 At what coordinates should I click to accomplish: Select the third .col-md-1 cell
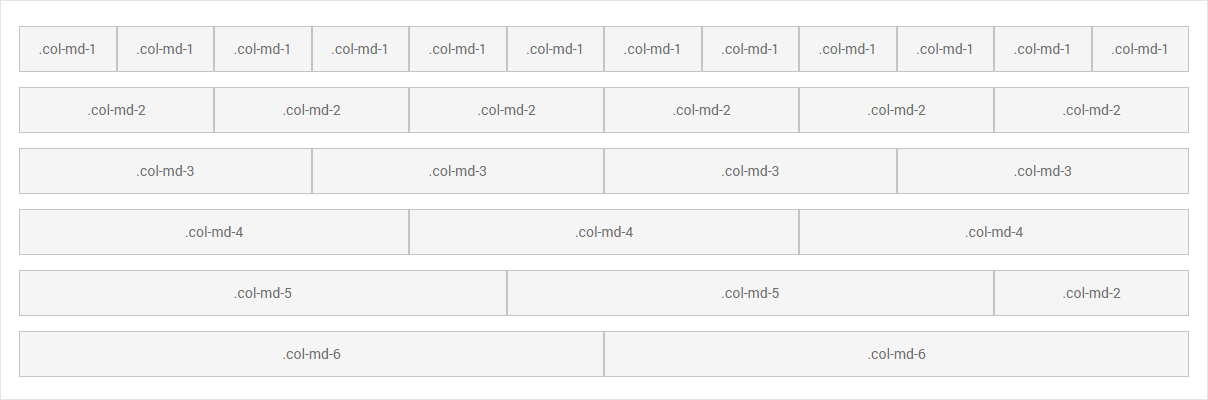click(x=263, y=49)
